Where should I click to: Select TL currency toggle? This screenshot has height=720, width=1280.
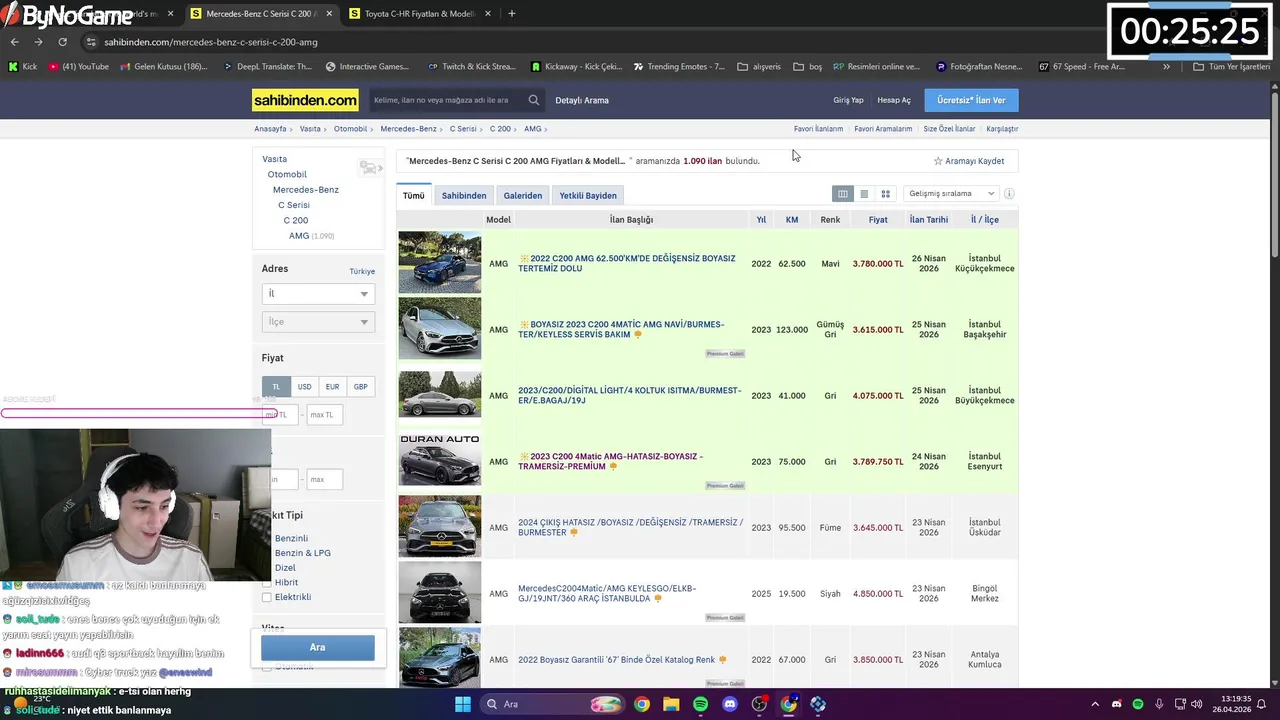point(276,387)
